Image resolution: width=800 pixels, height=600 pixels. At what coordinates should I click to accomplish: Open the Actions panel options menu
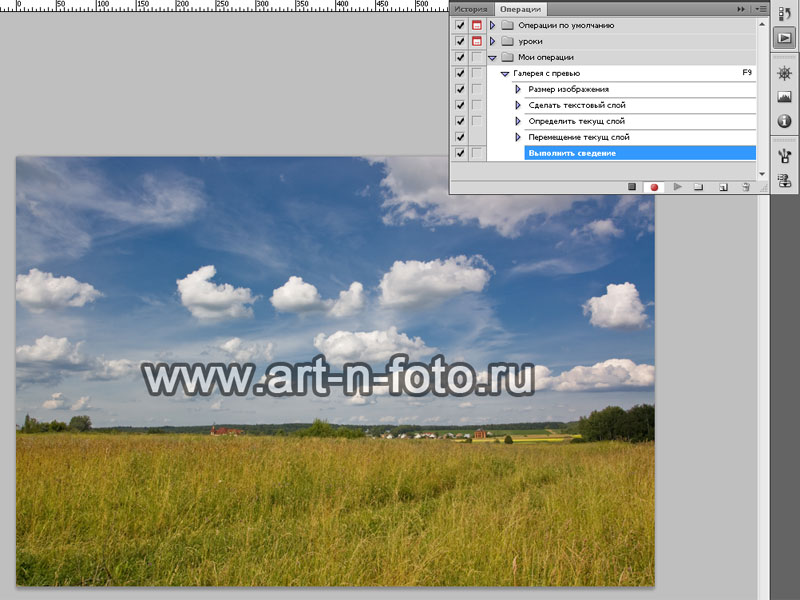[x=760, y=9]
